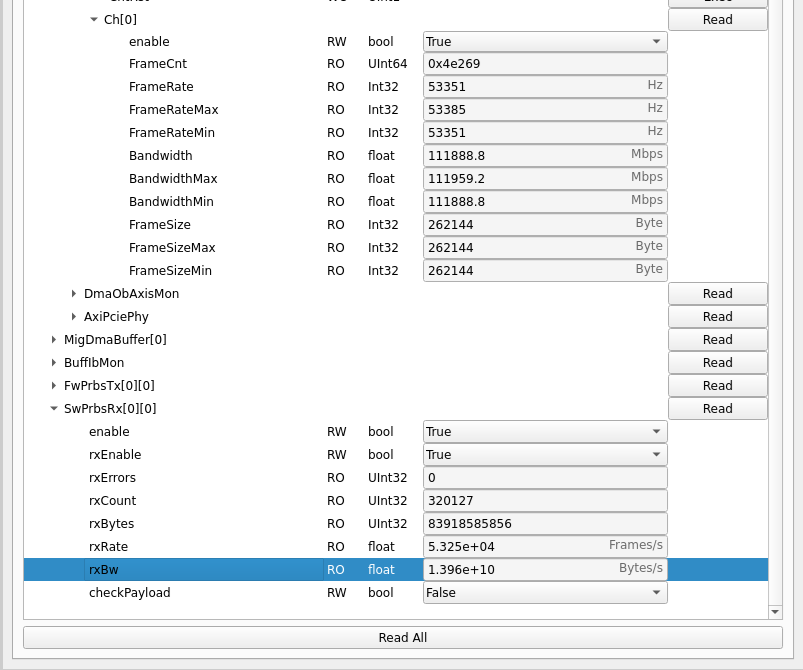Screen dimensions: 803x670
Task: Click the scrollbar down arrow
Action: point(775,611)
